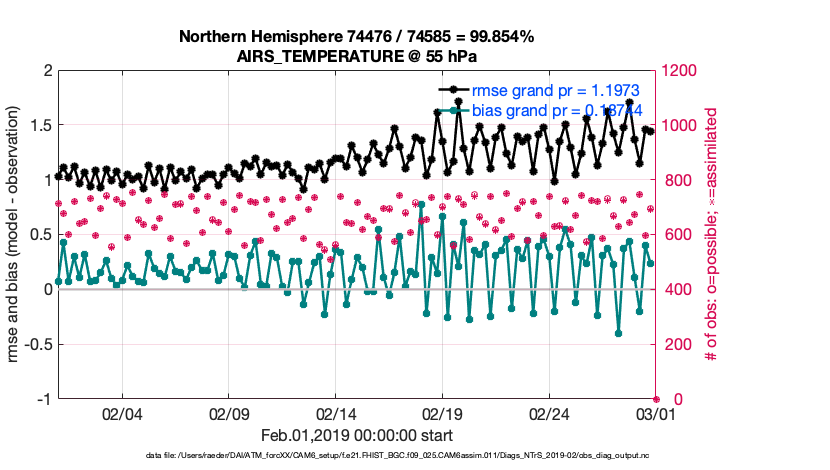Click the black rmse legend line marker

[453, 91]
